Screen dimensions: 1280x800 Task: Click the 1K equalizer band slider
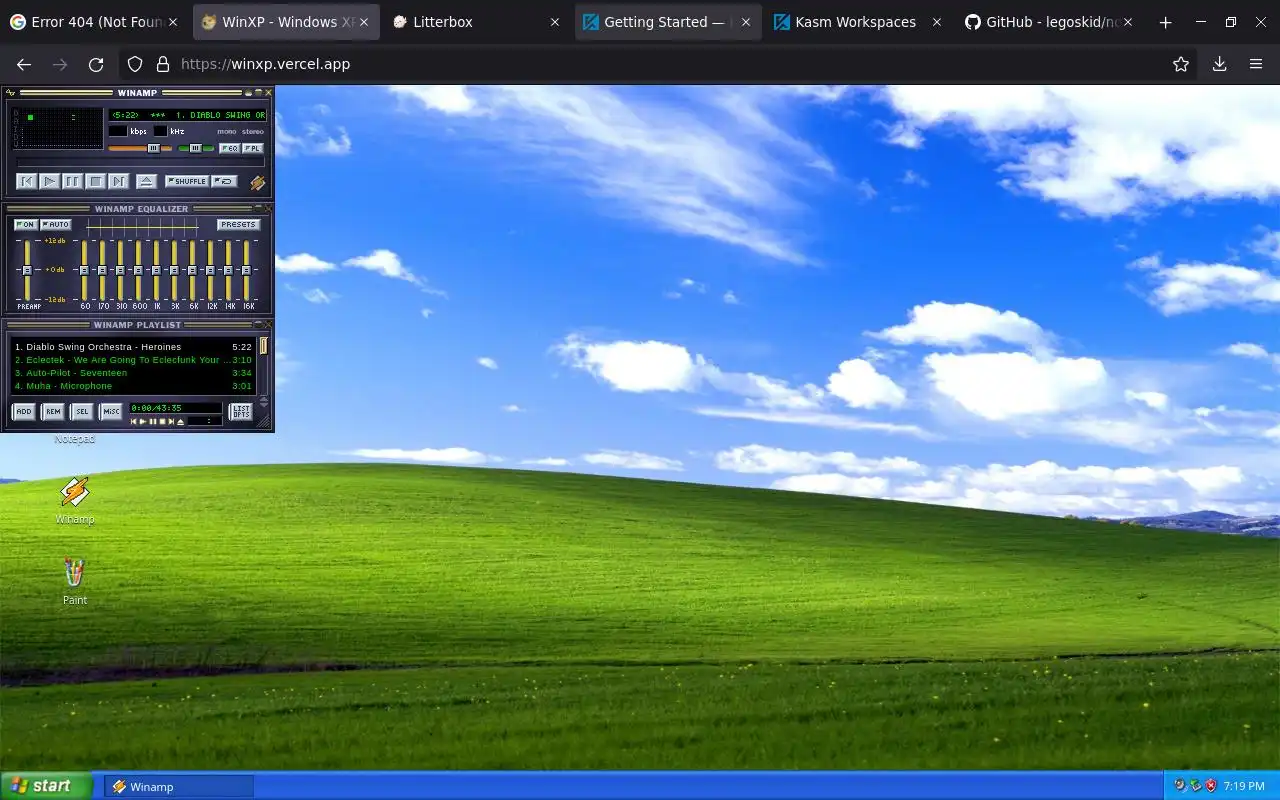pos(157,270)
